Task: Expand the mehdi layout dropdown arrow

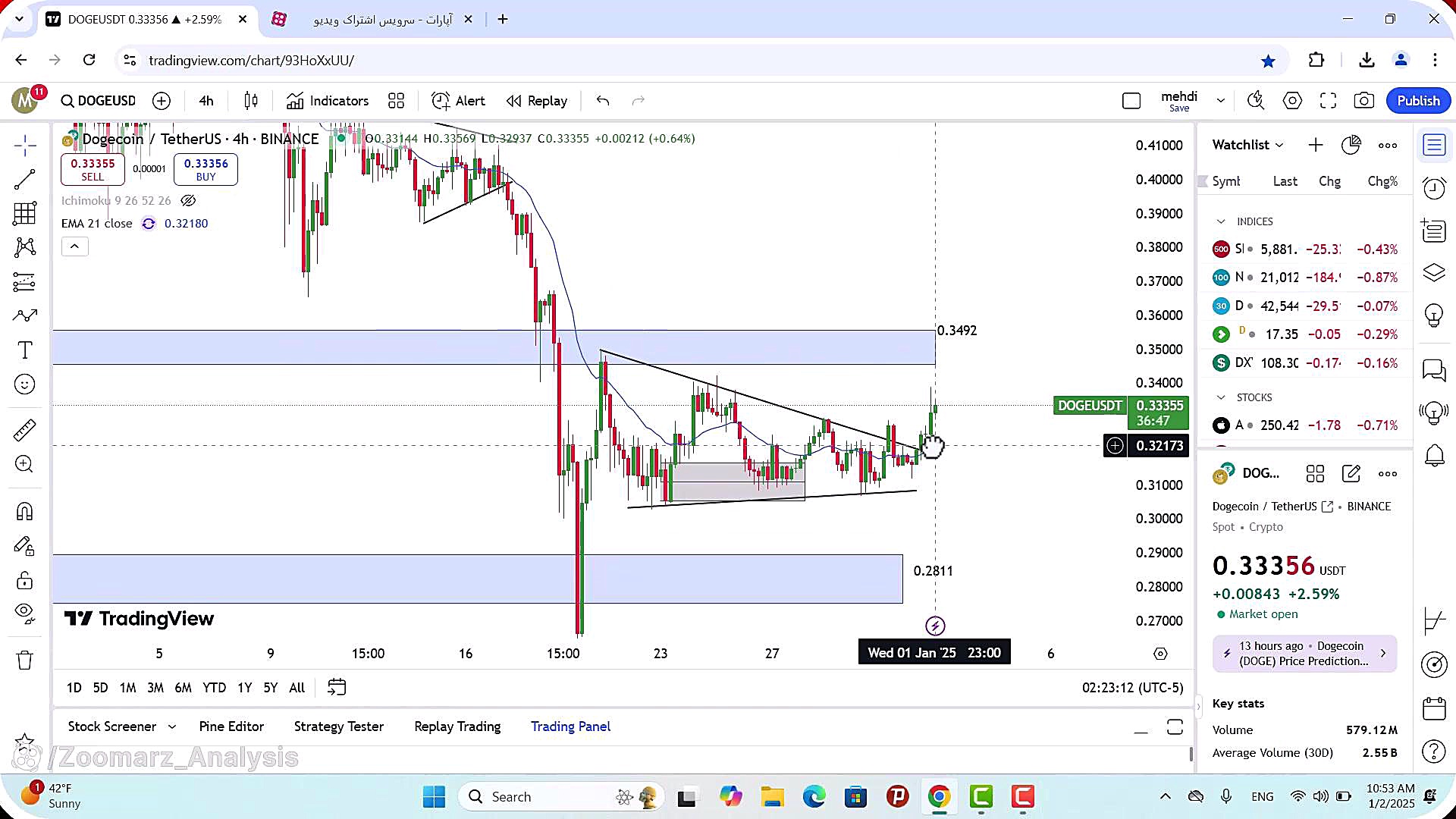Action: [x=1220, y=101]
